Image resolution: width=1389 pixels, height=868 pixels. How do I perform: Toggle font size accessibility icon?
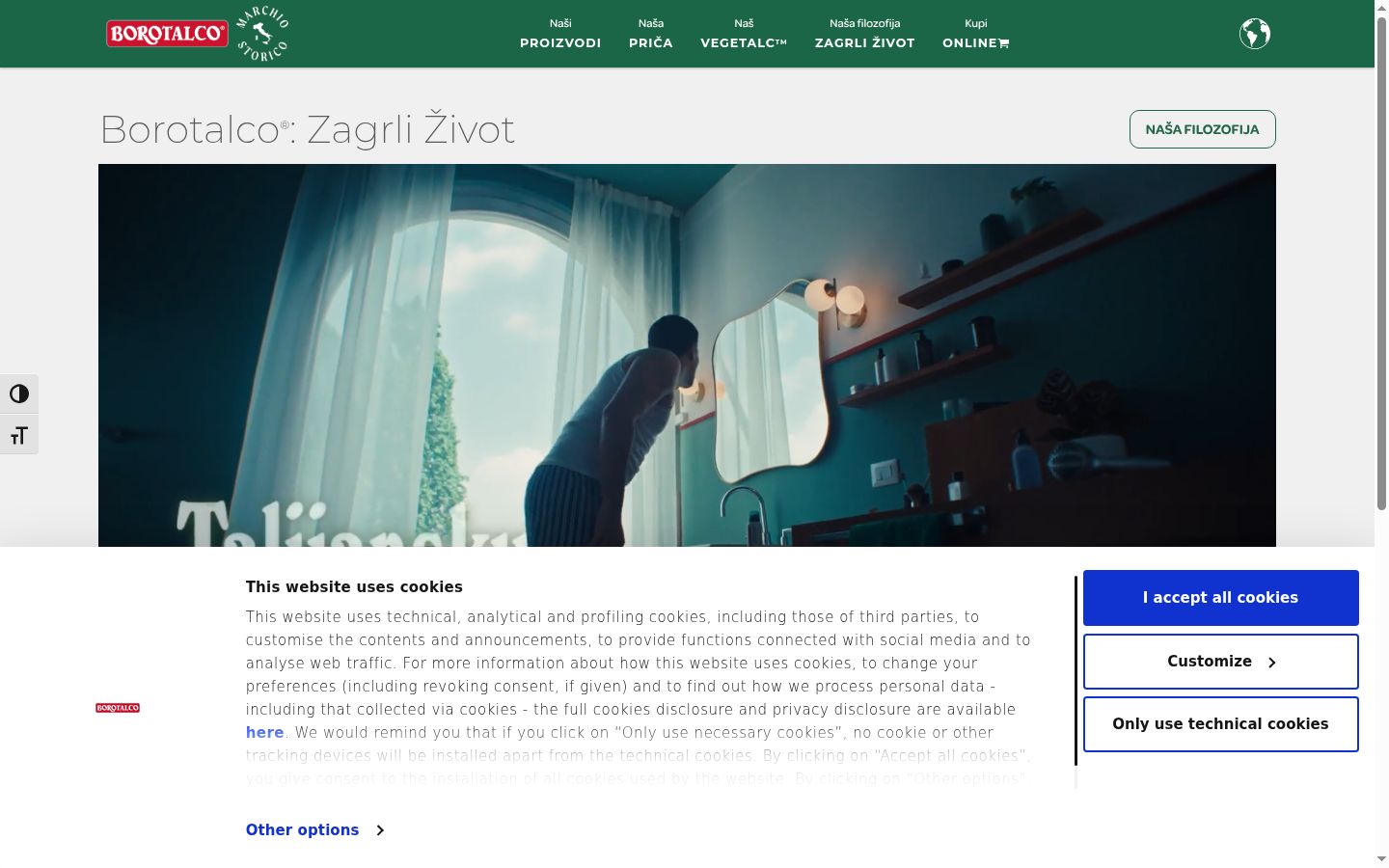point(19,435)
